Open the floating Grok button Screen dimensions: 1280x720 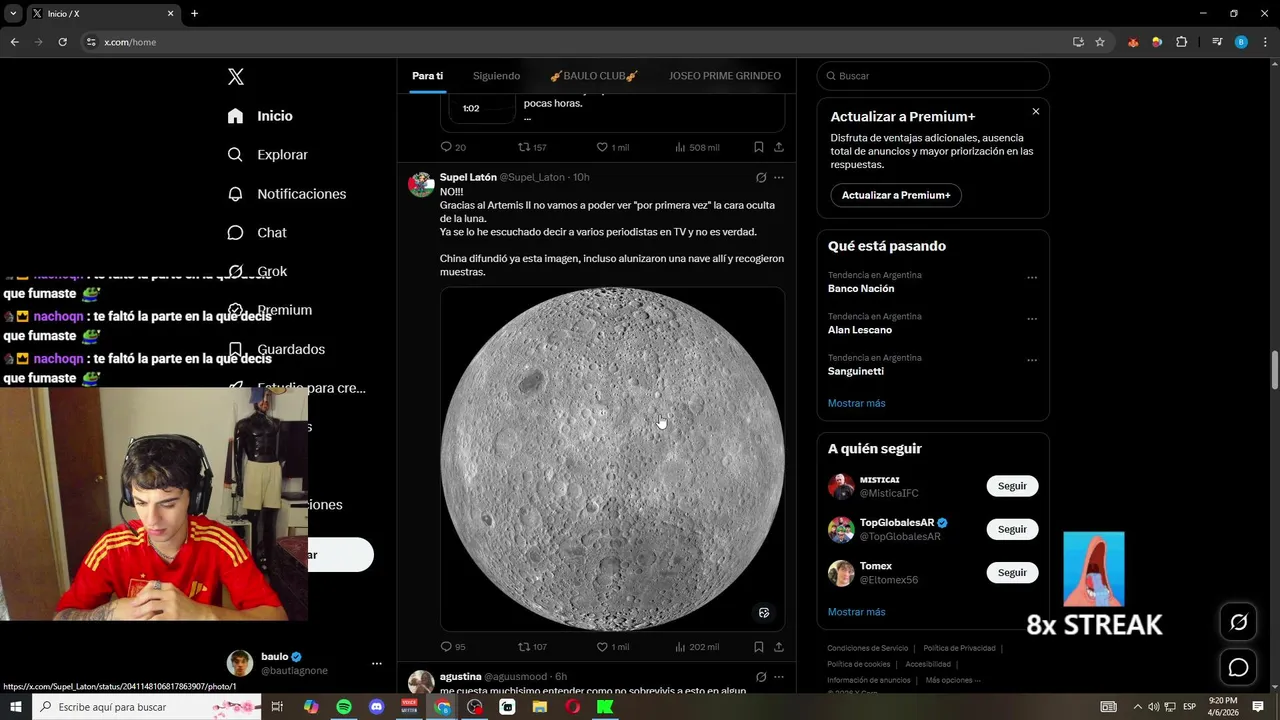point(1238,623)
